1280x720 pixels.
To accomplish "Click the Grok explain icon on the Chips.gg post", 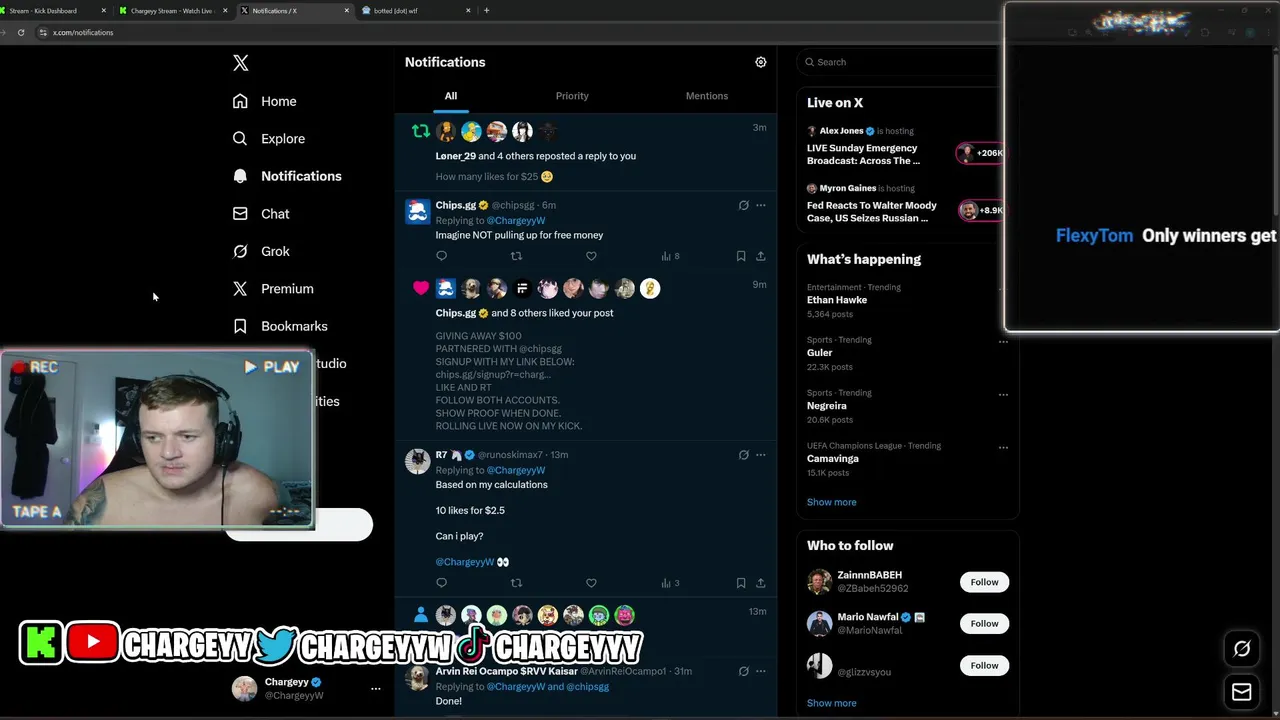I will click(743, 205).
